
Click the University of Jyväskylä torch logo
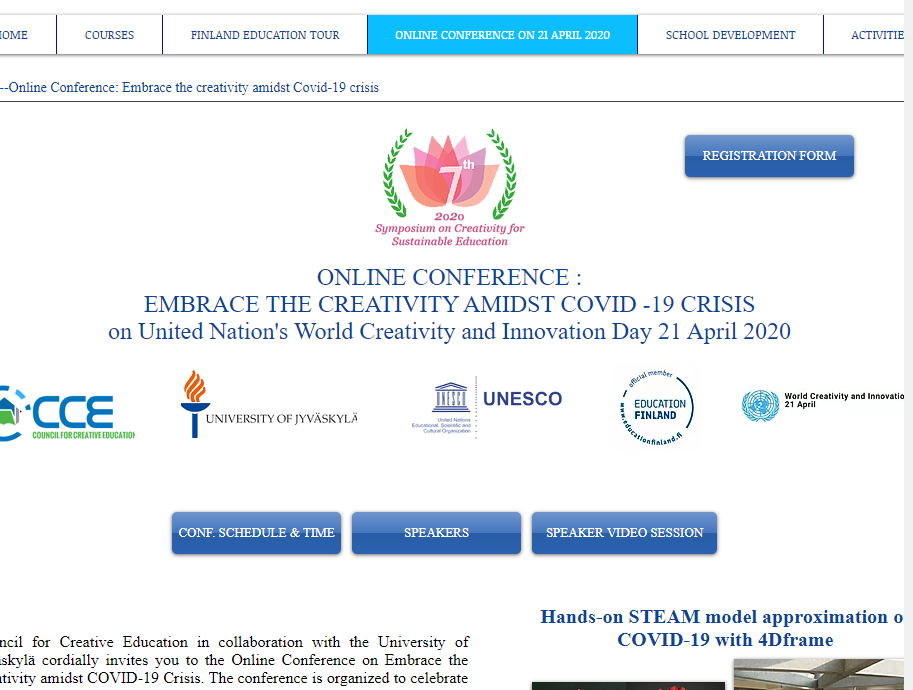[x=269, y=404]
